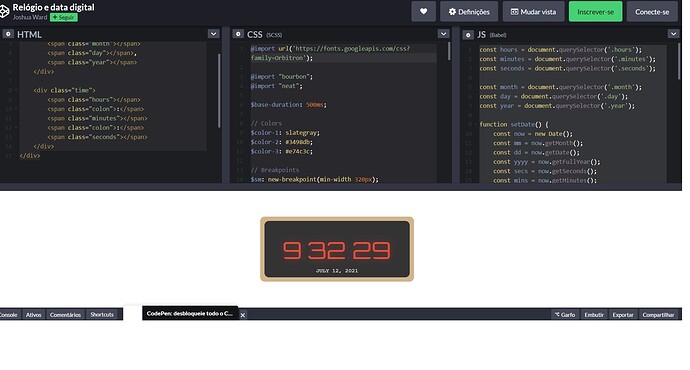The width and height of the screenshot is (690, 370).
Task: Open the Shortcuts footer button
Action: (102, 315)
